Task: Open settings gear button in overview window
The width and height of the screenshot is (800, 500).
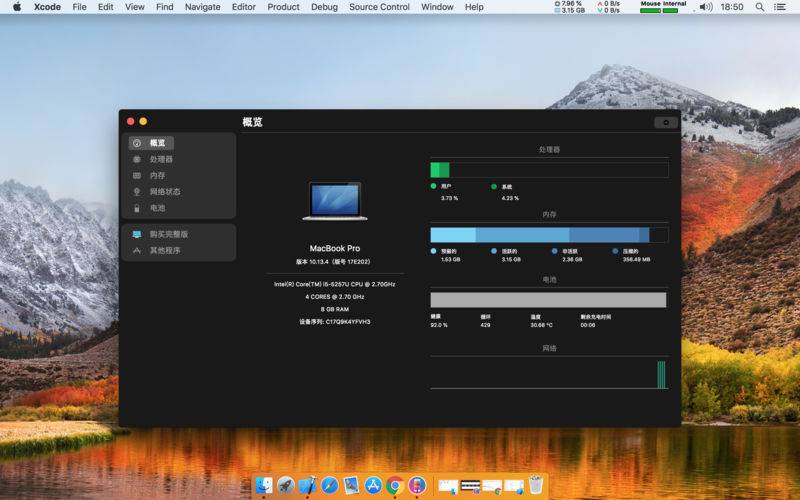Action: pos(666,122)
